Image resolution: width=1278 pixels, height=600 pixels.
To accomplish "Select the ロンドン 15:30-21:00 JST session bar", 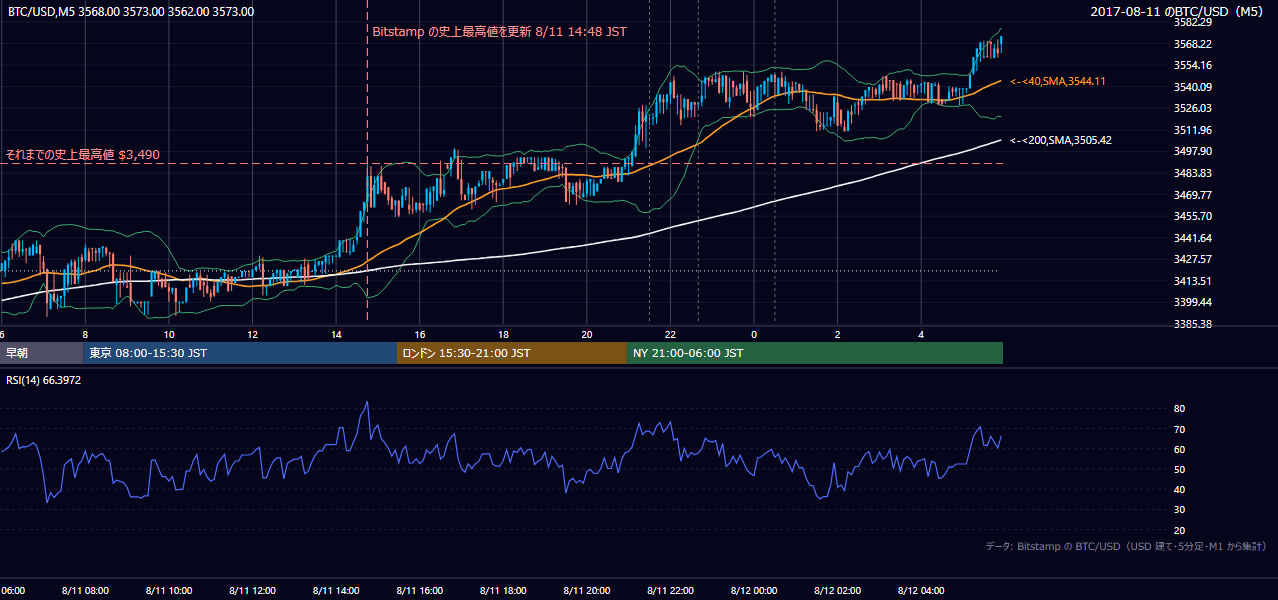I will point(512,353).
